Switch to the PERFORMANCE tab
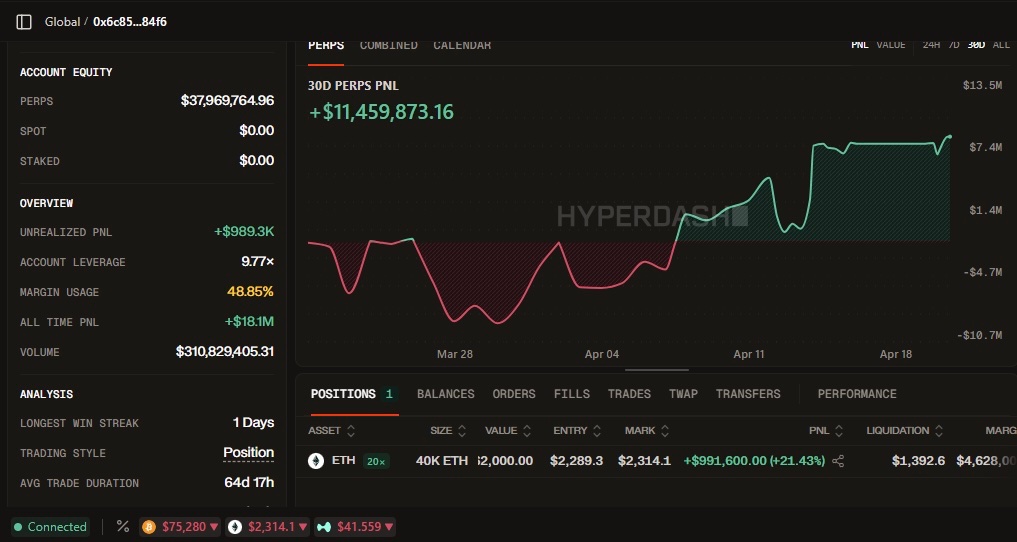This screenshot has width=1017, height=542. coord(856,394)
